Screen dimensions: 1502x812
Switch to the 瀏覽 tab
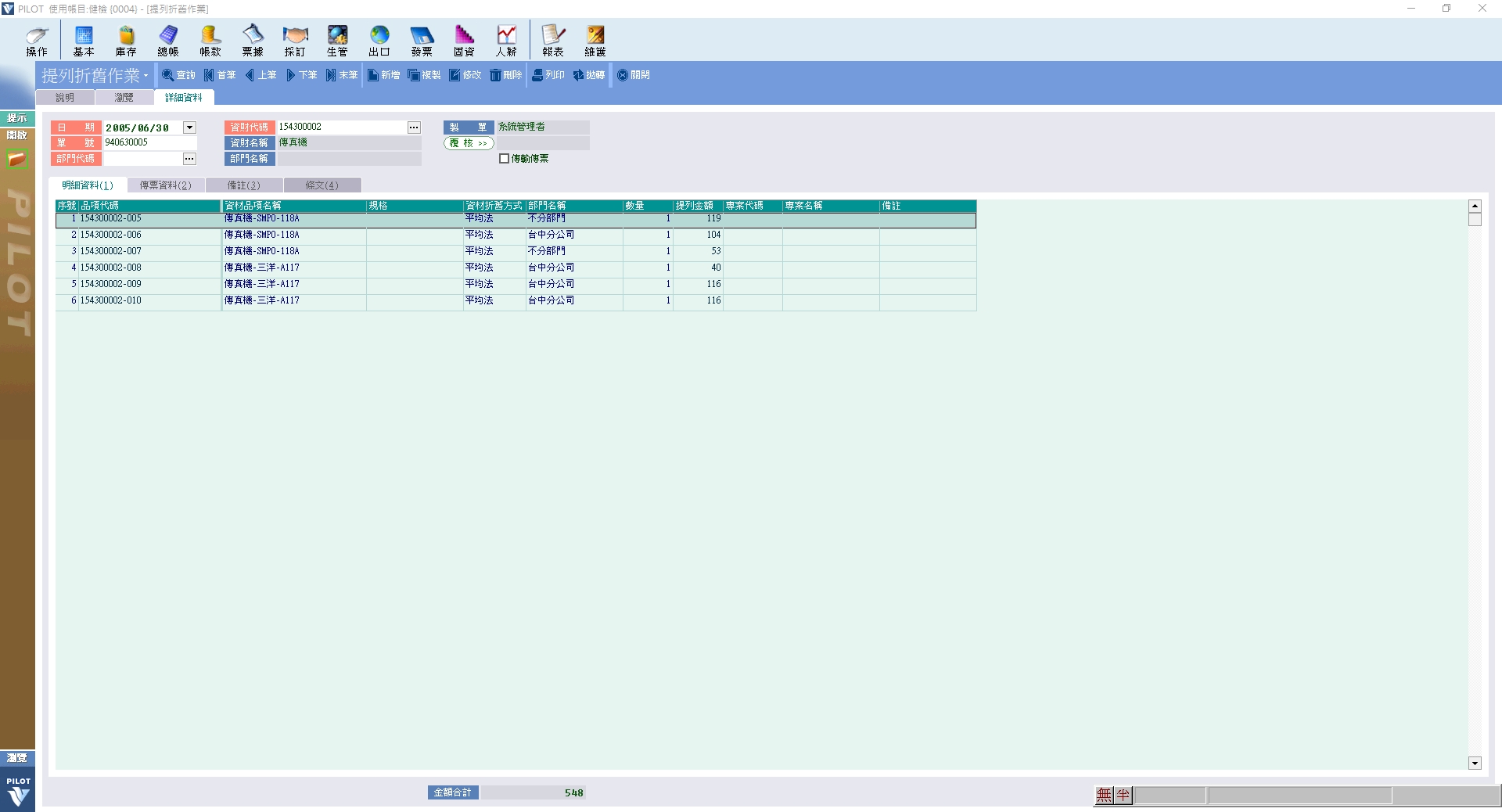click(124, 98)
